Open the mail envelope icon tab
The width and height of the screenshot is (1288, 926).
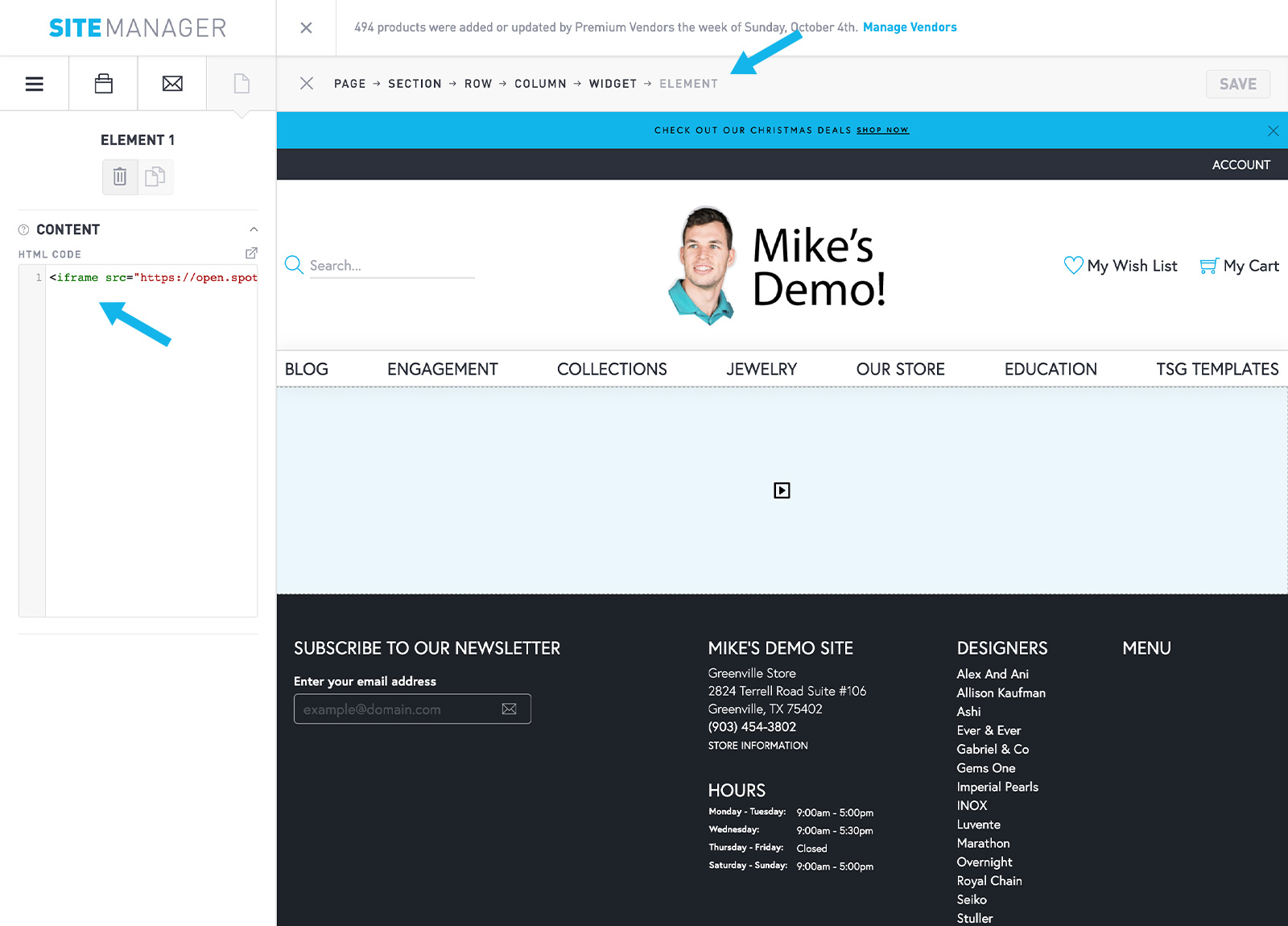click(x=172, y=84)
